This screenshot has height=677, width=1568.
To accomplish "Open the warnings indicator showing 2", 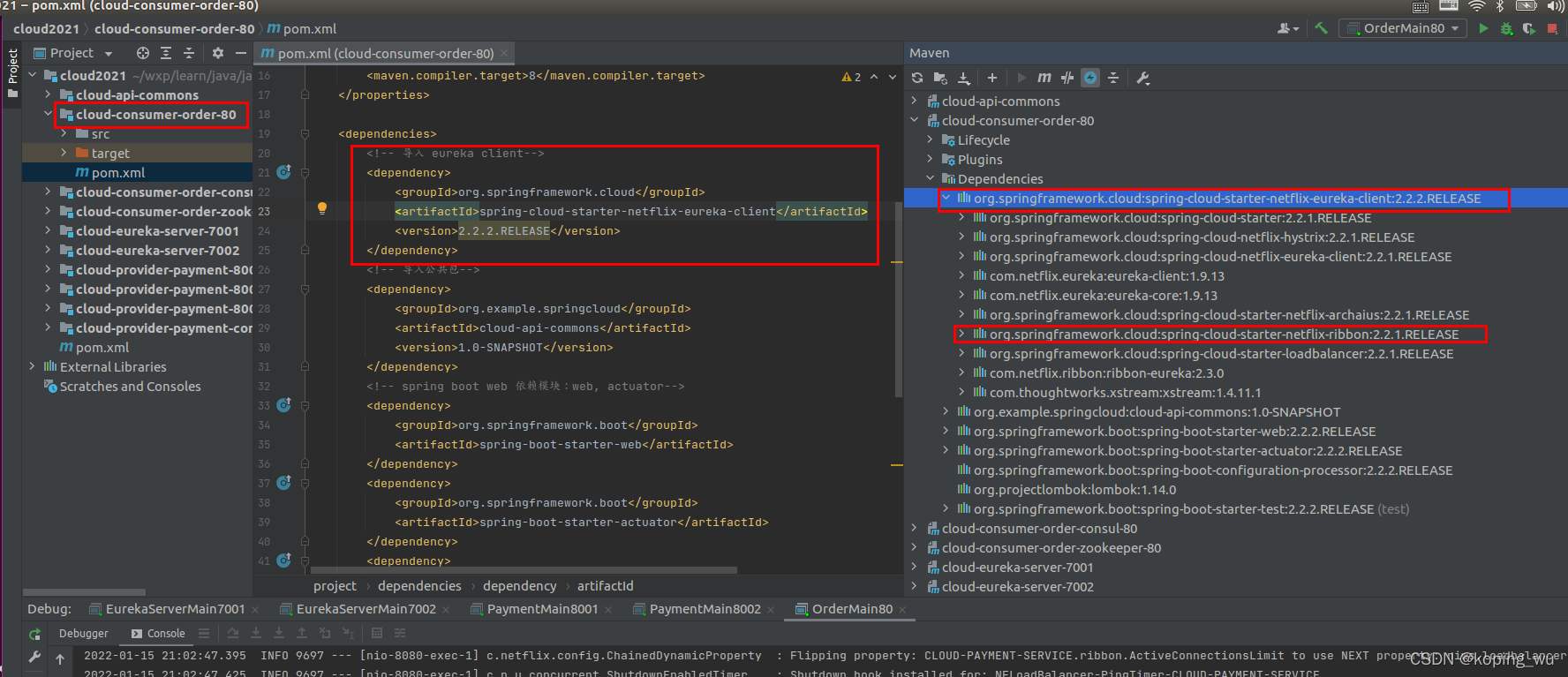I will click(851, 77).
